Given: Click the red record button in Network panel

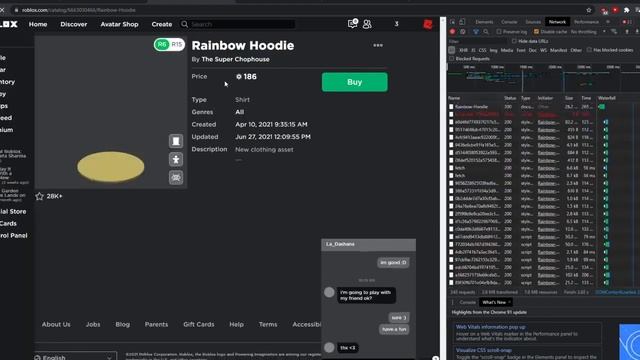Looking at the screenshot, I should coord(452,31).
